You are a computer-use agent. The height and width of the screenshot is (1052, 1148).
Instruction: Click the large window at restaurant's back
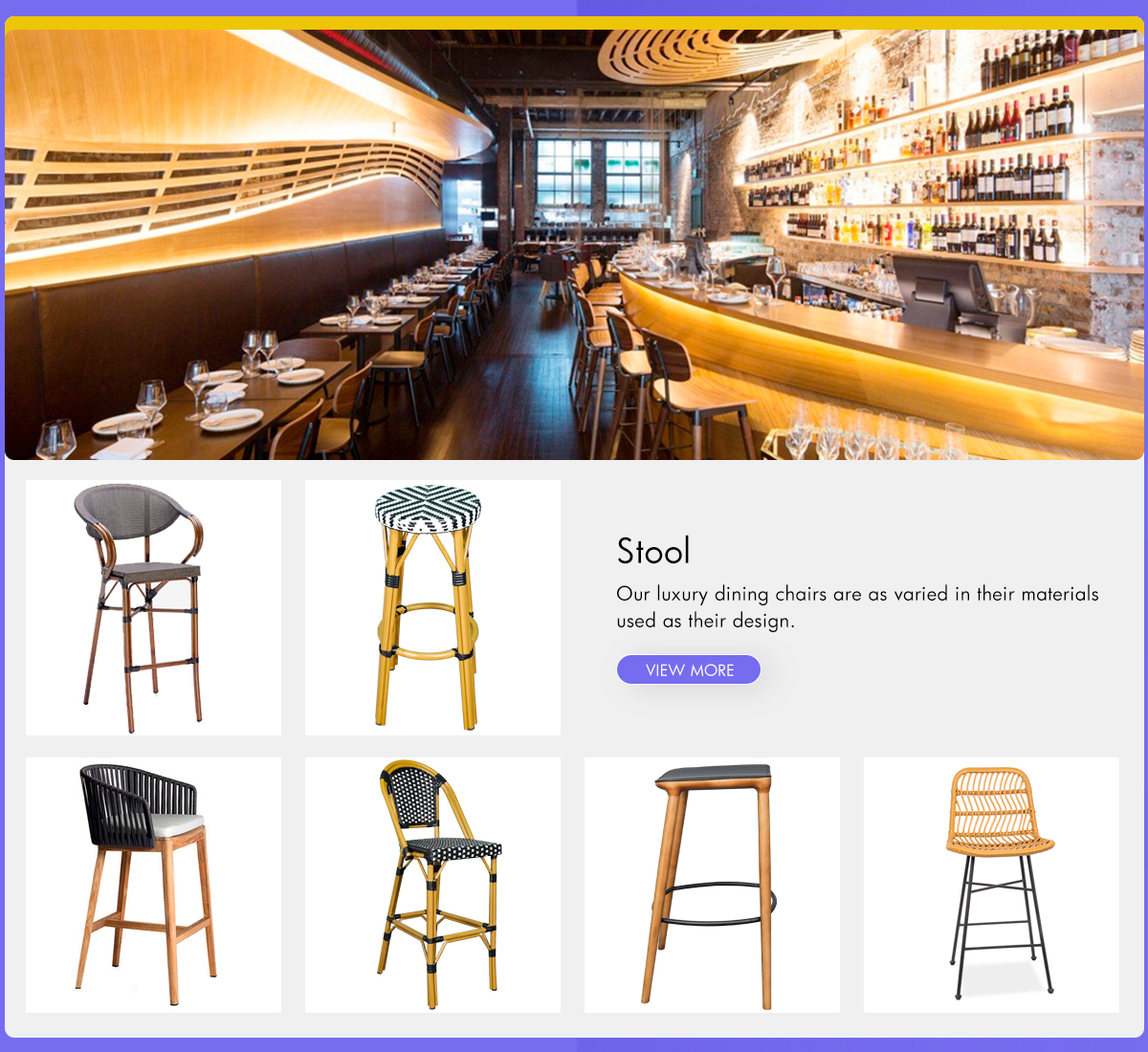598,172
